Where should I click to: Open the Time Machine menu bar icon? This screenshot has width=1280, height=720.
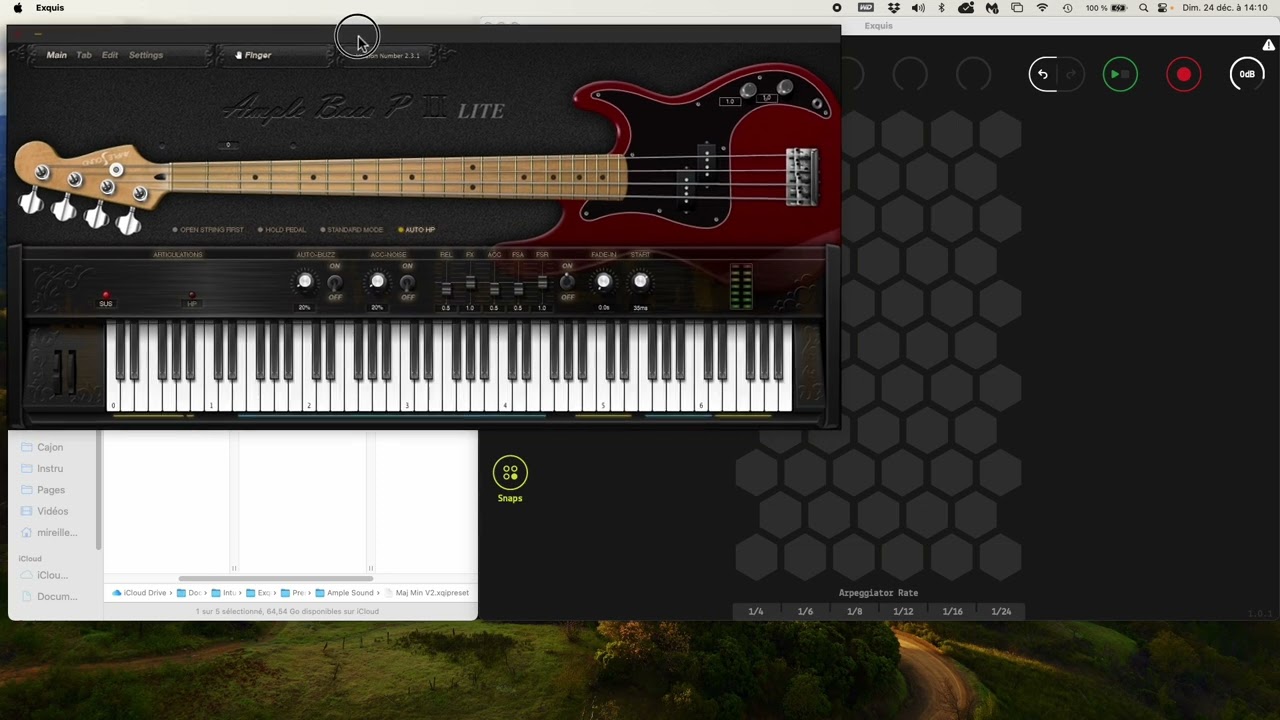[1067, 8]
